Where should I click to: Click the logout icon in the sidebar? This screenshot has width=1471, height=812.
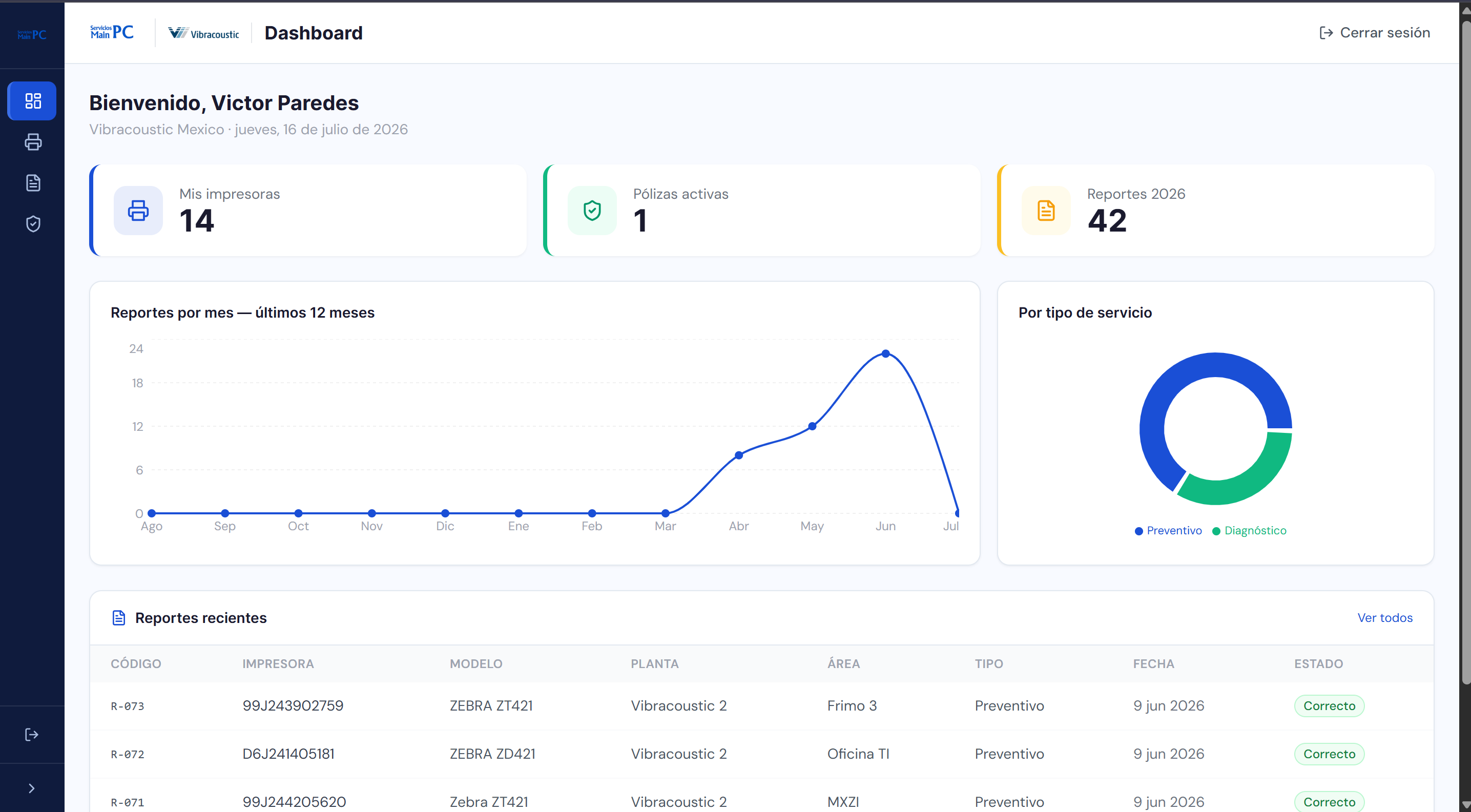(x=32, y=734)
